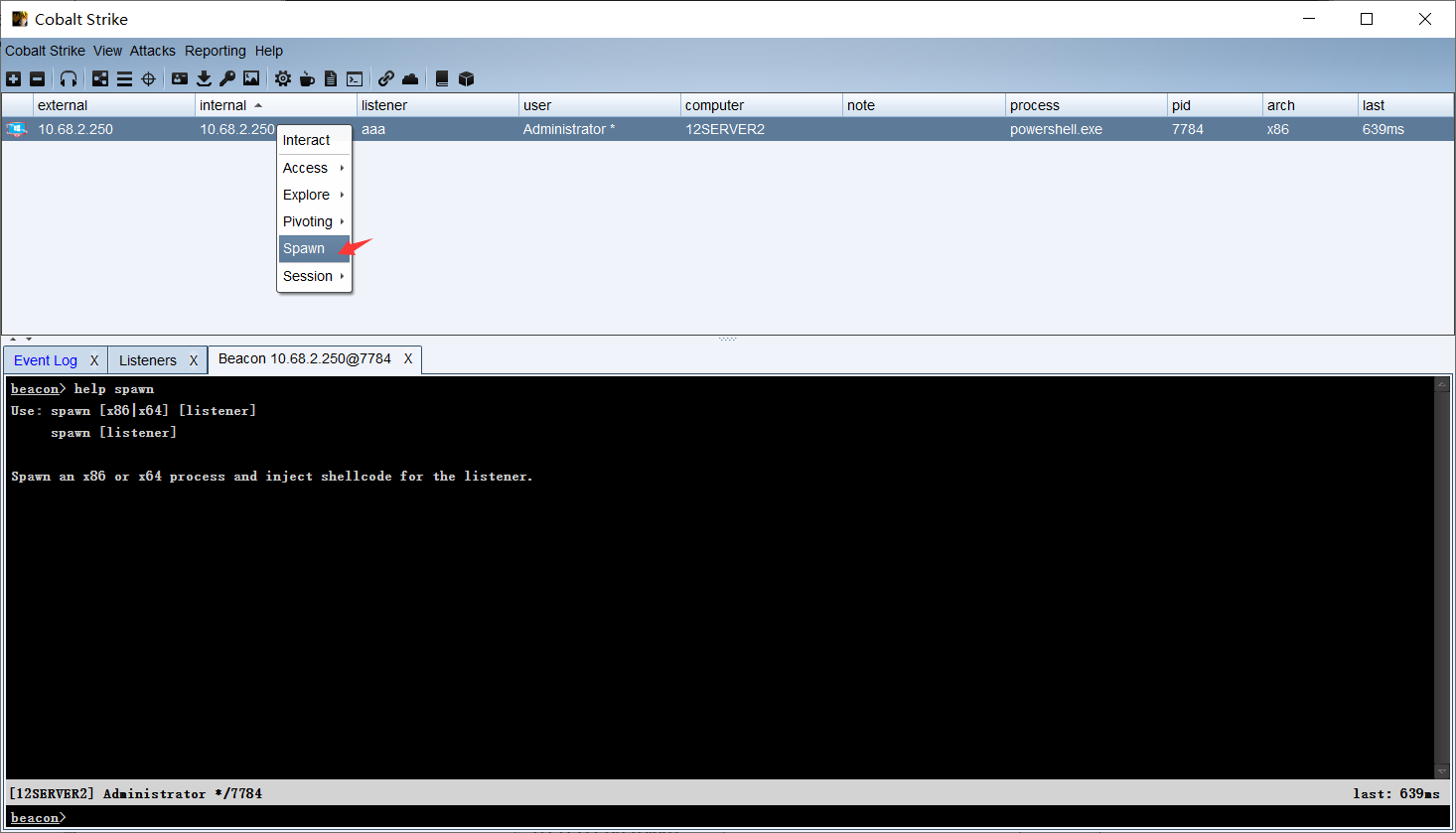Switch to the Session Table view icon

pyautogui.click(x=124, y=78)
